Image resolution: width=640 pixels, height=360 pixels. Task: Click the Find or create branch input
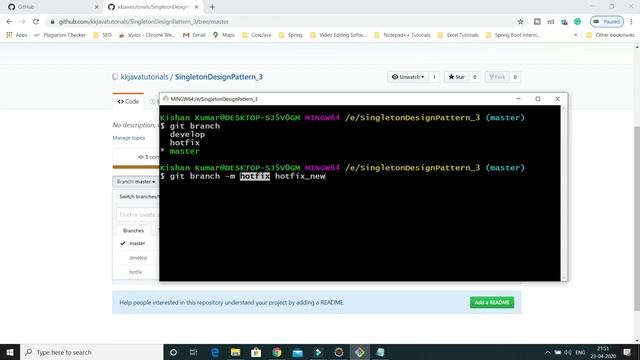[138, 214]
